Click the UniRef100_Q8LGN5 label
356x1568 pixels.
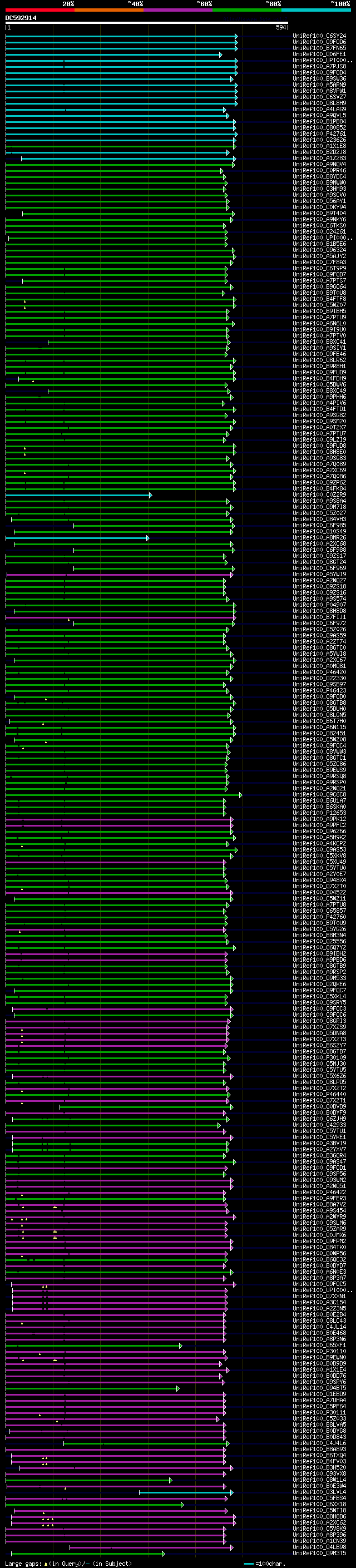[x=319, y=715]
